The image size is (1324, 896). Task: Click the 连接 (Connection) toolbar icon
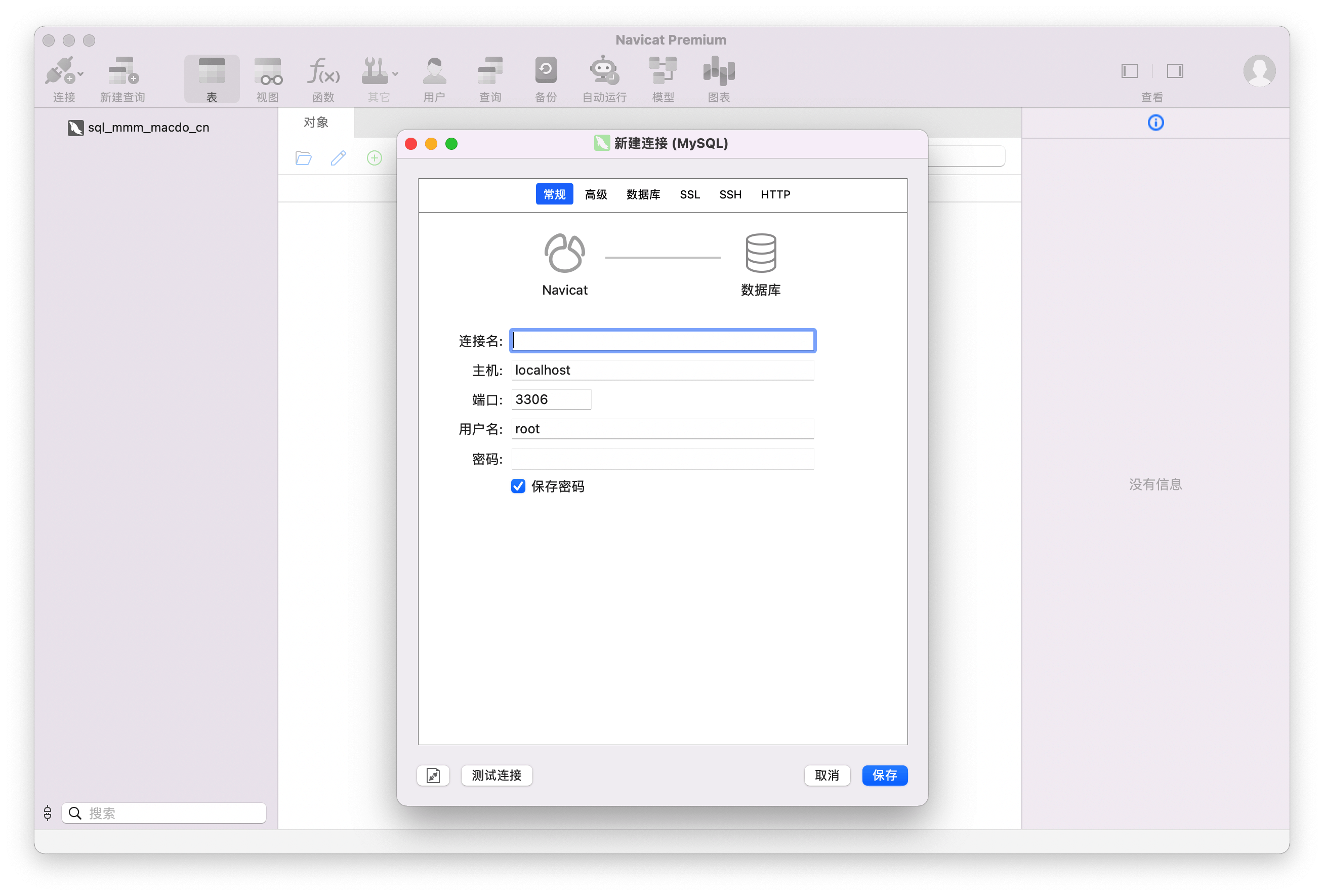60,71
